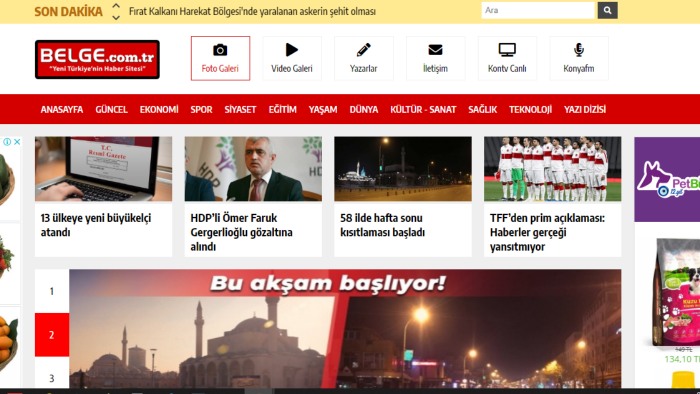Open Resmi Gazete laptop news thumbnail
This screenshot has width=700, height=394.
pos(104,169)
